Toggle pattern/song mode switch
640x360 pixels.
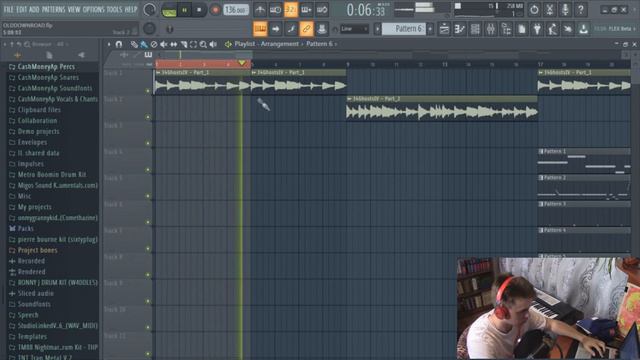[169, 11]
